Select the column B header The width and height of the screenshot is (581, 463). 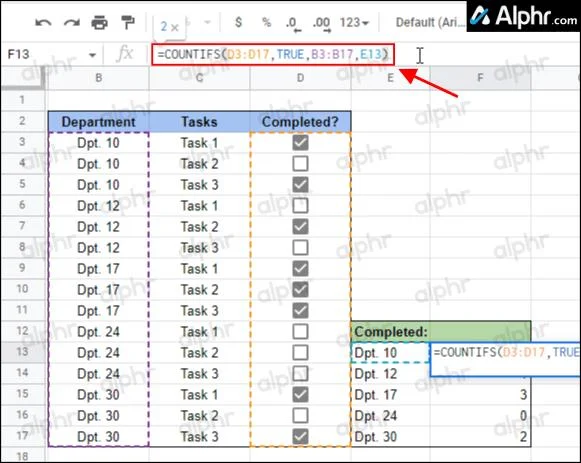(x=98, y=78)
